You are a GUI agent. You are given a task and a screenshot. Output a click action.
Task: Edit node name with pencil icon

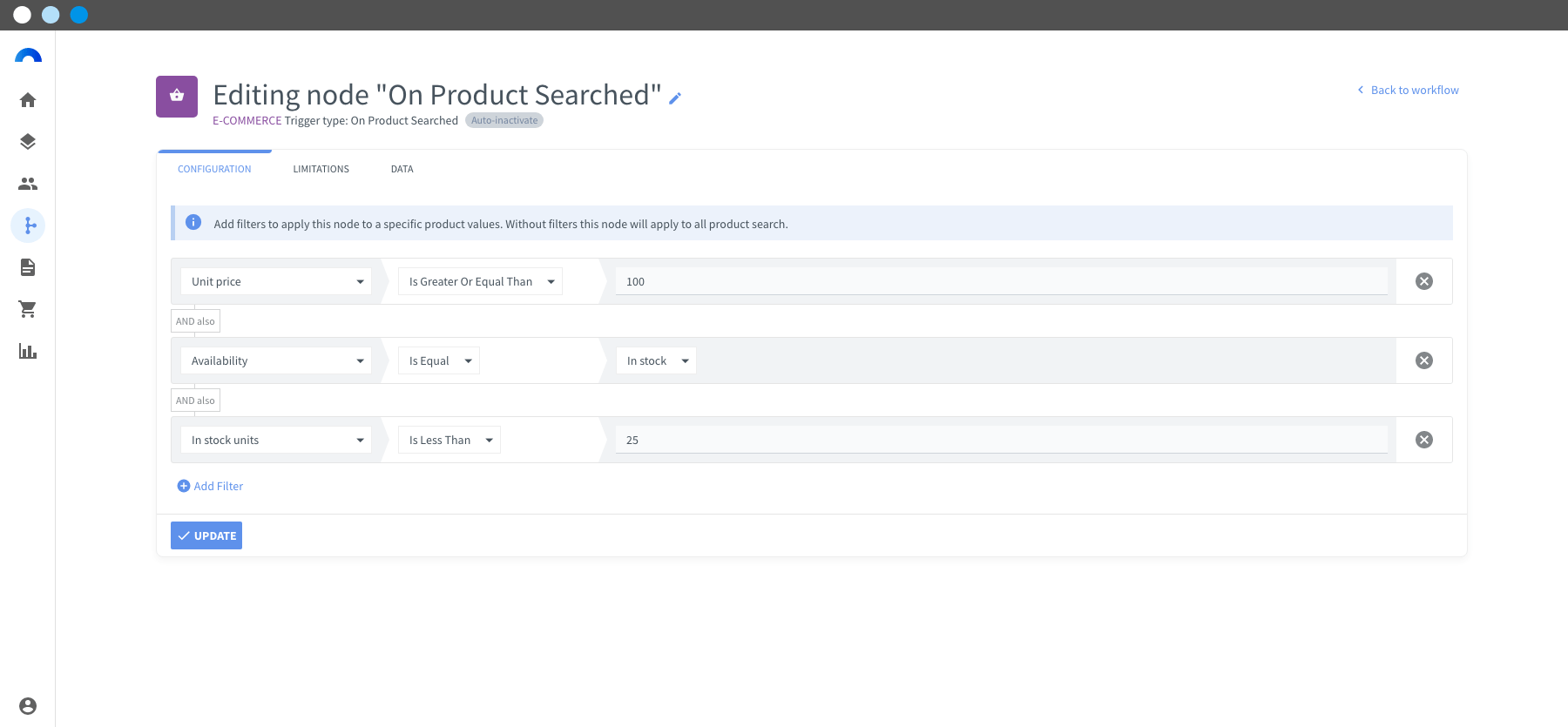pyautogui.click(x=675, y=98)
